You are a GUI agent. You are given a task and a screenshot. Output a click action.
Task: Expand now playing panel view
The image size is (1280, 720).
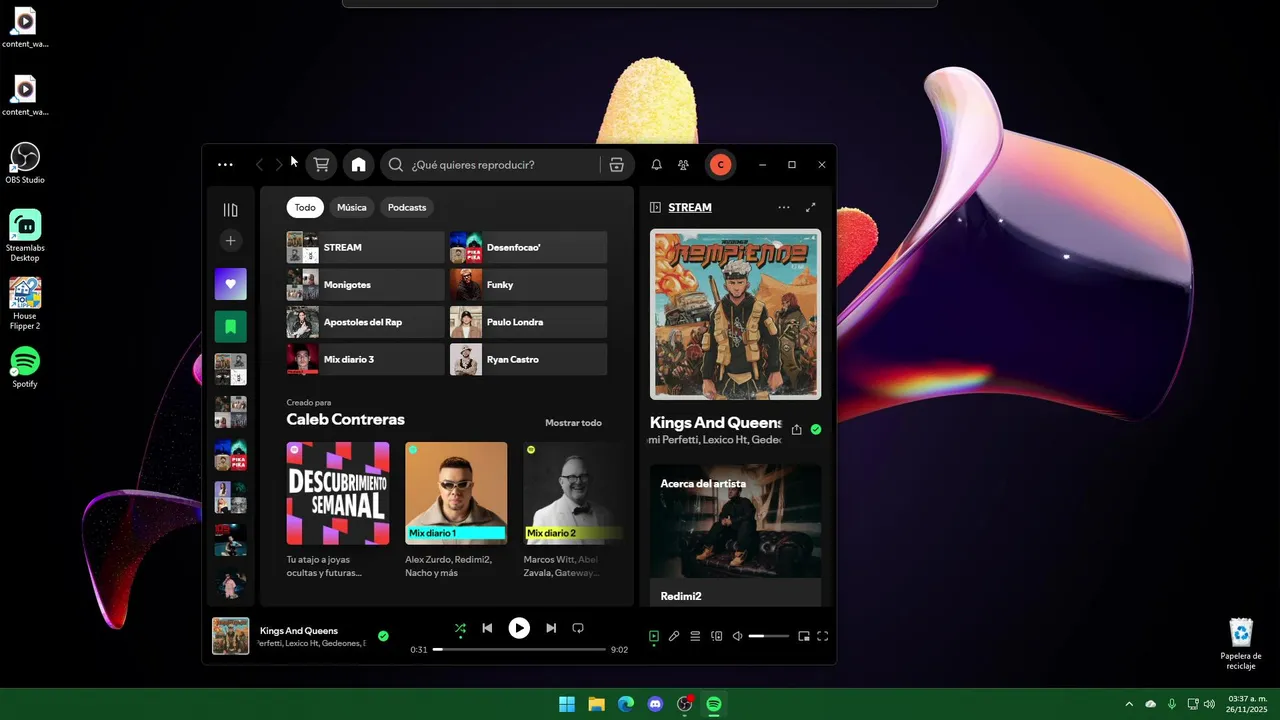tap(811, 207)
